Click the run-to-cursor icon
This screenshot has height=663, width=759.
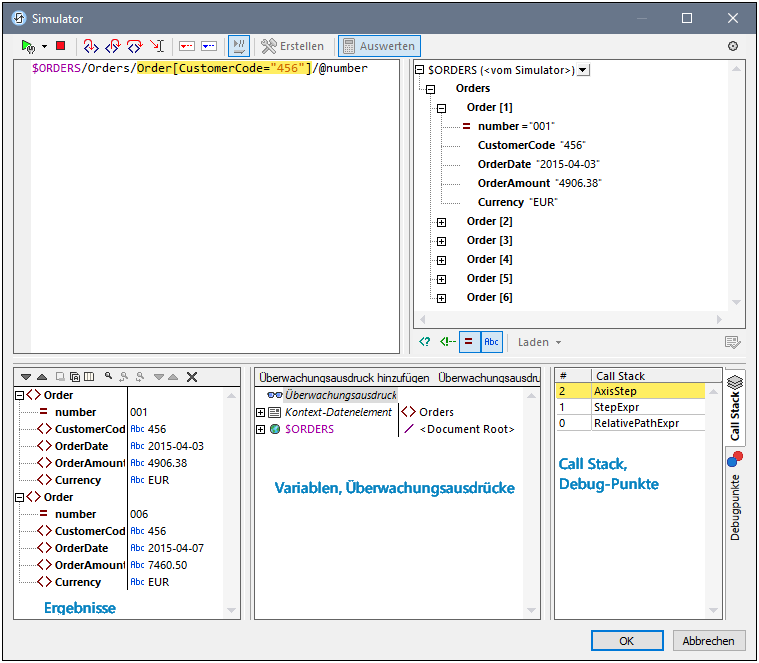point(157,46)
